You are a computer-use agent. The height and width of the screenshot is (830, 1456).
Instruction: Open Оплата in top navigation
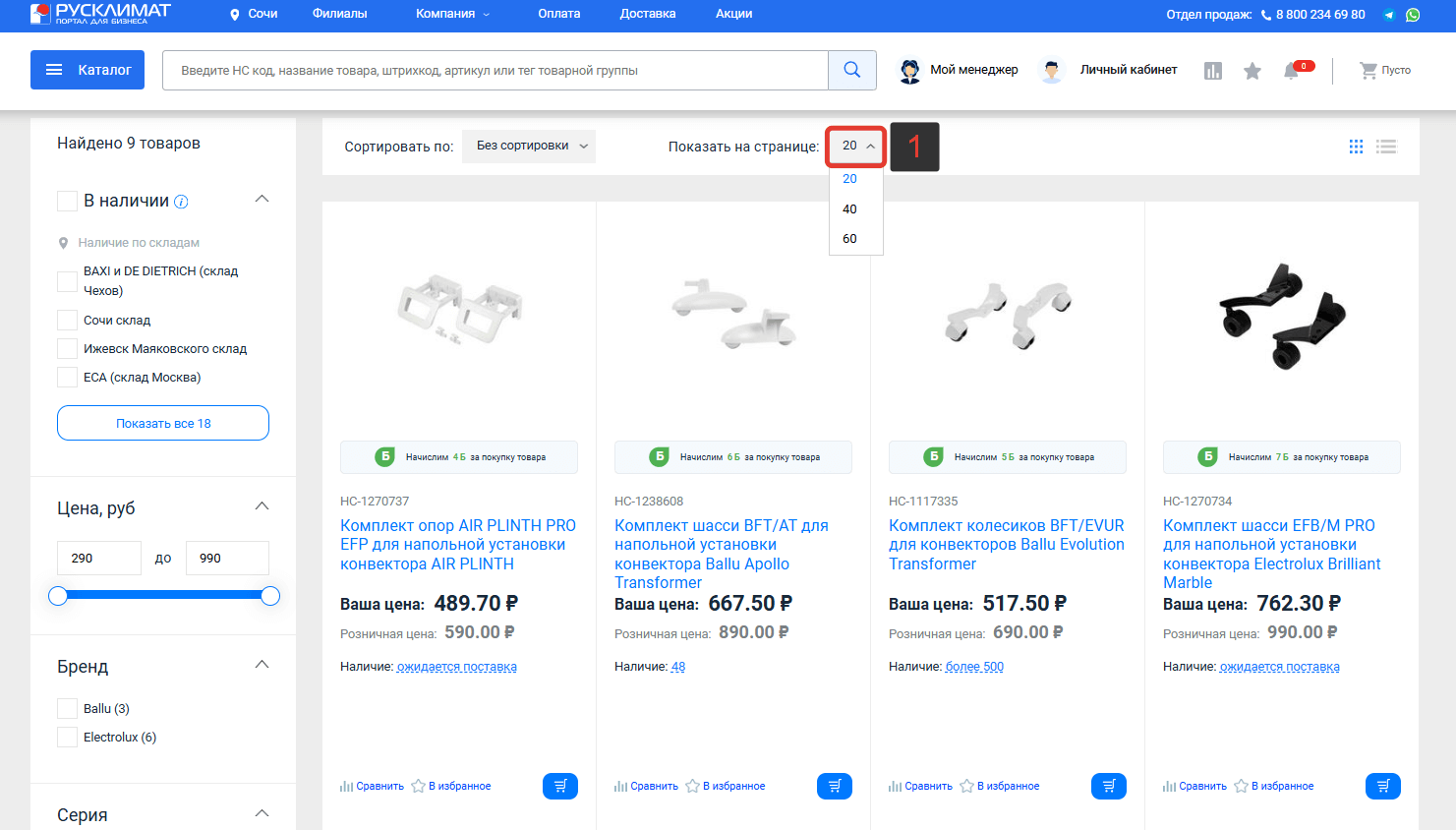click(x=559, y=14)
